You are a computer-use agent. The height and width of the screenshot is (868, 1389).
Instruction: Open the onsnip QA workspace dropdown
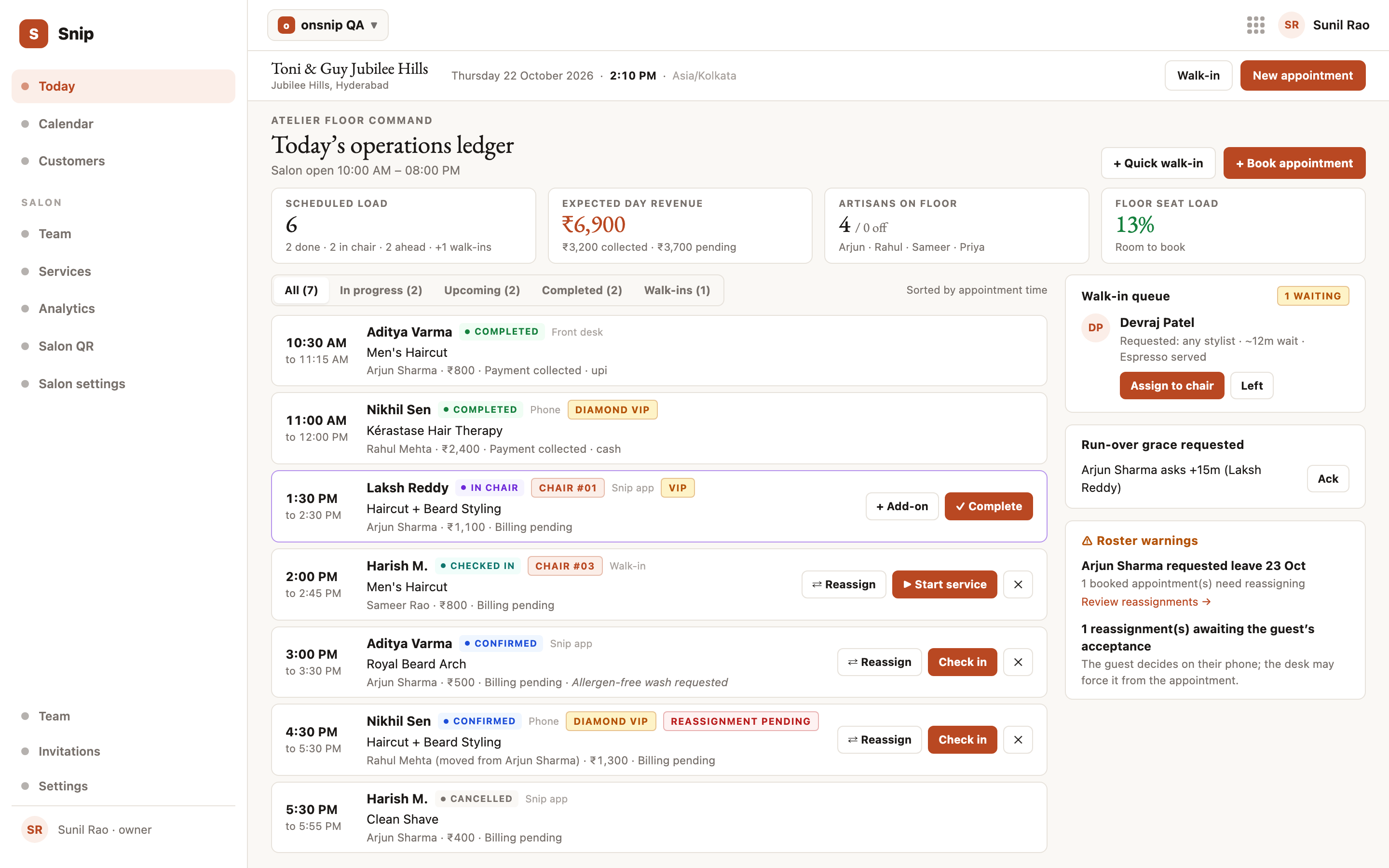click(x=328, y=25)
